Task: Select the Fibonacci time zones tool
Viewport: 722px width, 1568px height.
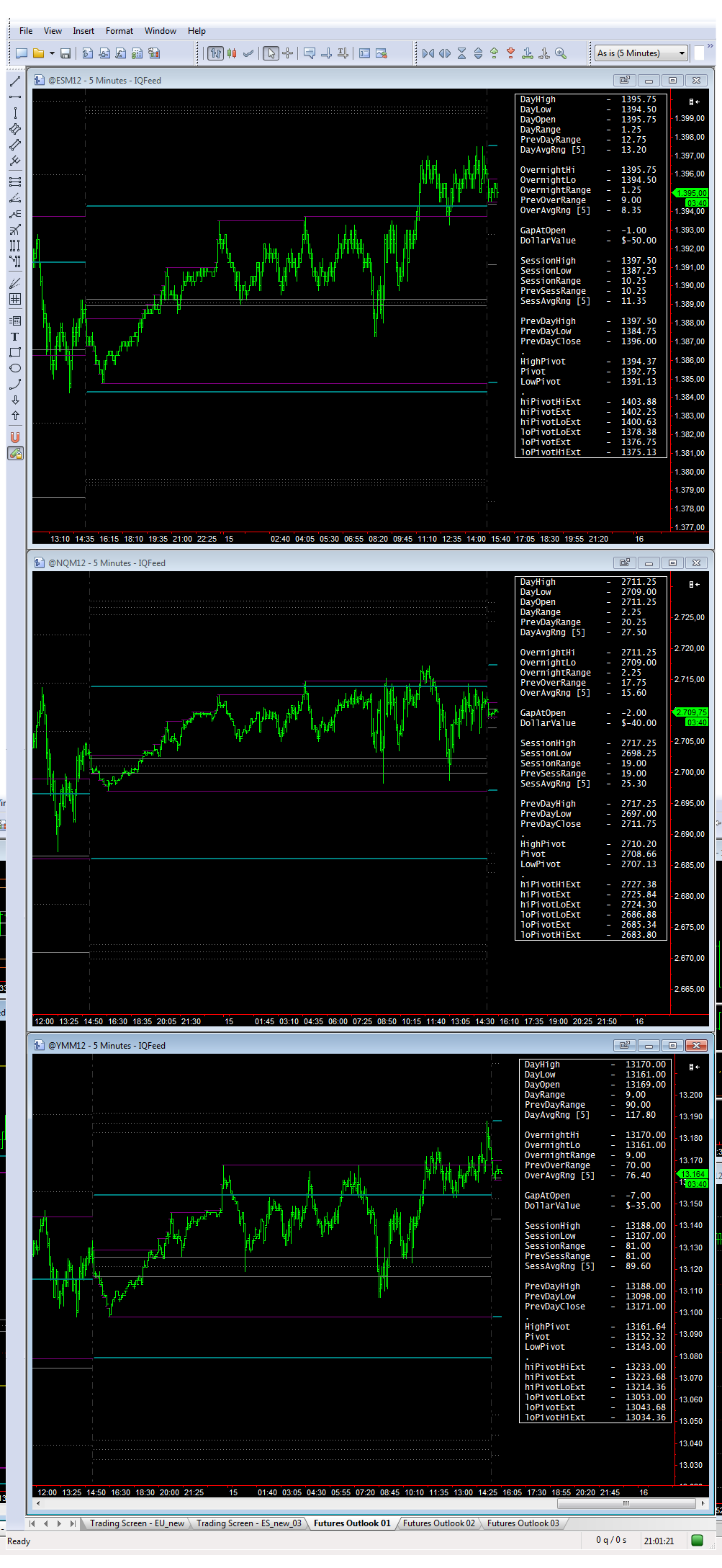Action: click(x=14, y=245)
